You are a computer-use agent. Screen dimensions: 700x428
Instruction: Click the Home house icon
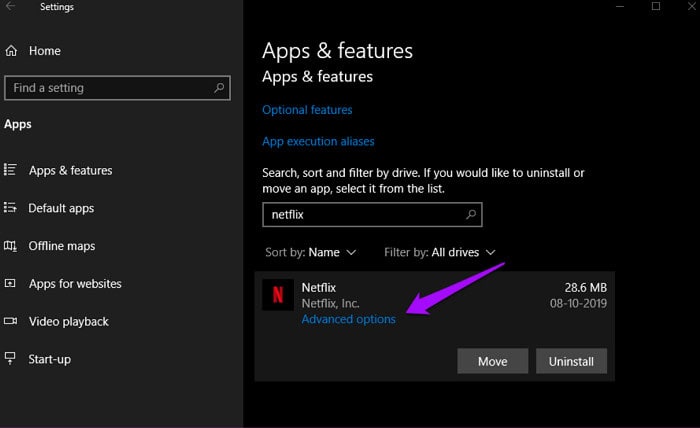coord(11,51)
